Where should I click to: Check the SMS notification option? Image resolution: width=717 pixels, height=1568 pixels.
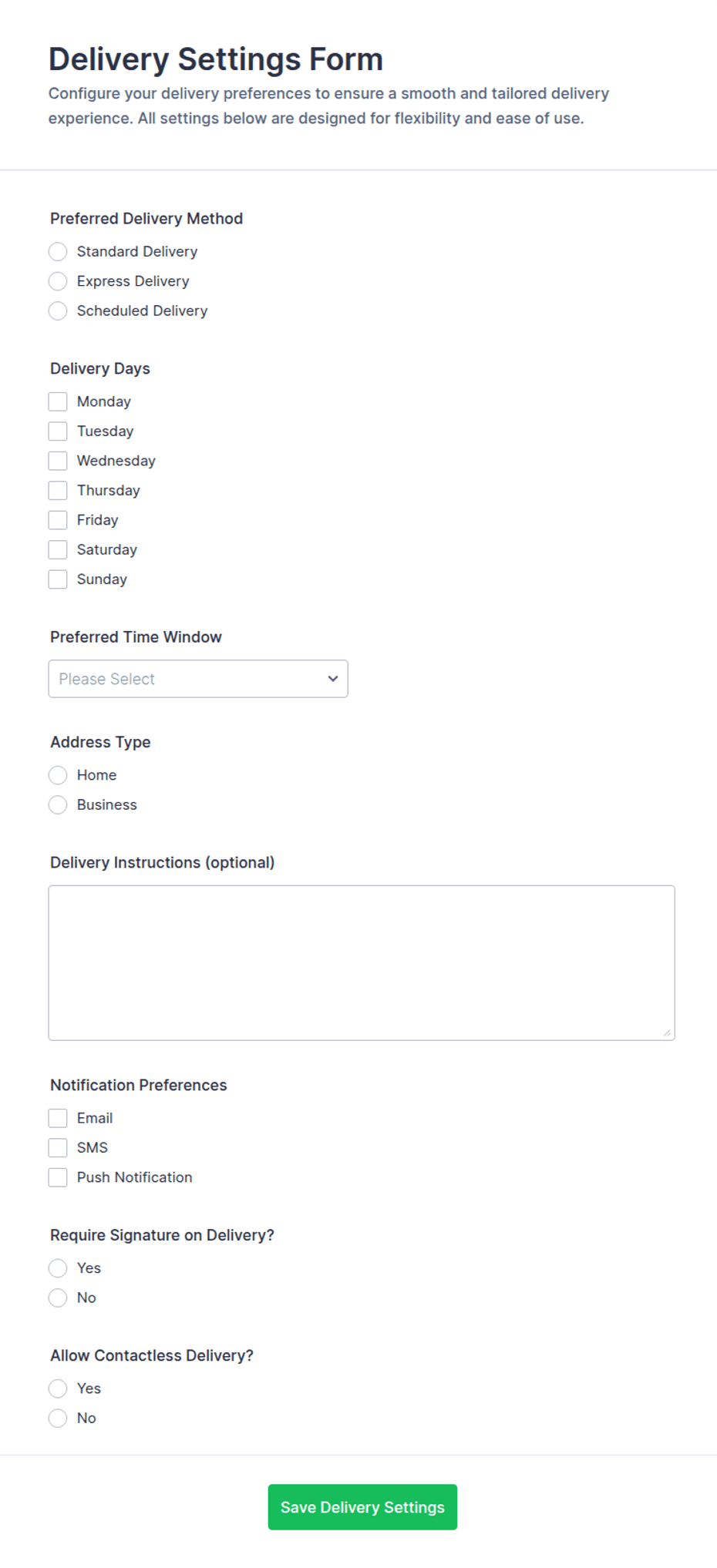(x=58, y=1148)
